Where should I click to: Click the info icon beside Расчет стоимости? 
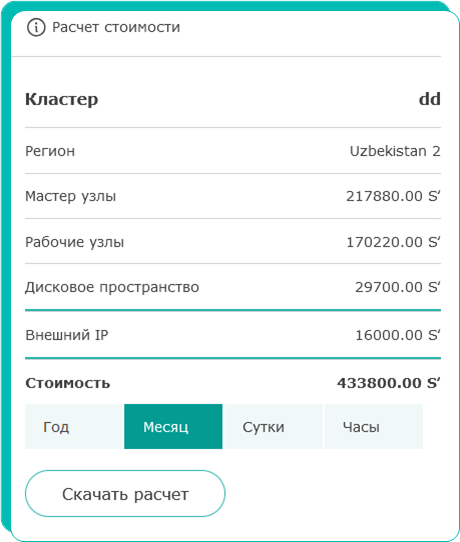coord(36,27)
